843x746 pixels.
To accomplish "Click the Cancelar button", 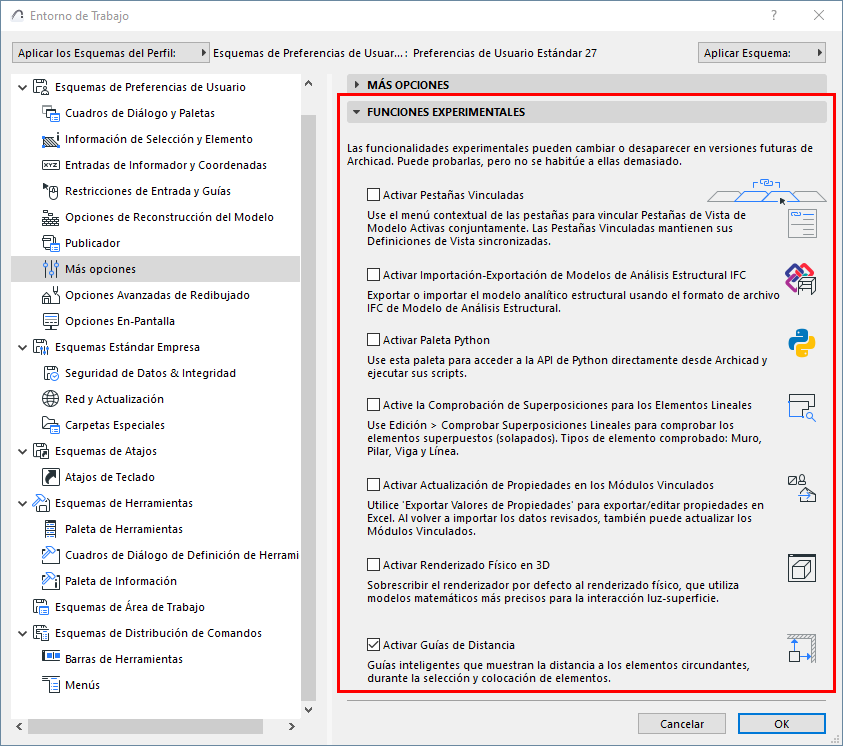I will (x=682, y=723).
